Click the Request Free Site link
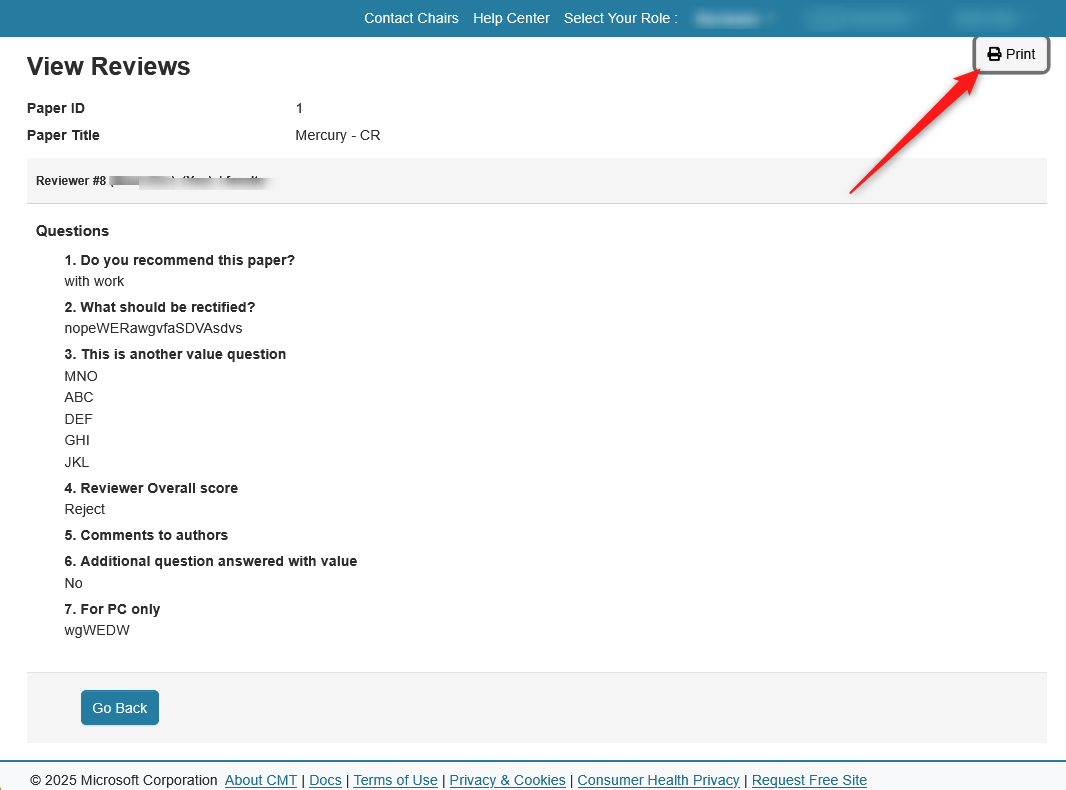Viewport: 1066px width, 790px height. [809, 780]
